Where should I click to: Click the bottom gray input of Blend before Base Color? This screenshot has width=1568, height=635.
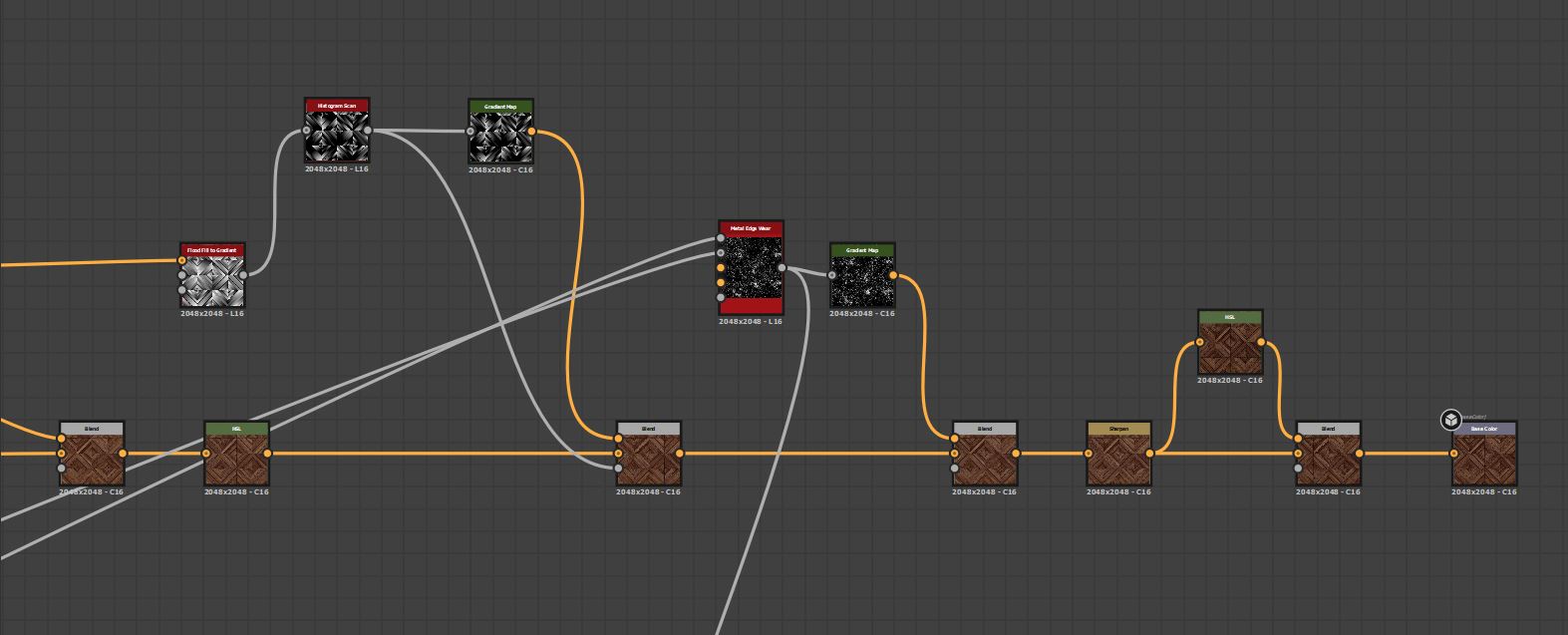coord(1298,468)
